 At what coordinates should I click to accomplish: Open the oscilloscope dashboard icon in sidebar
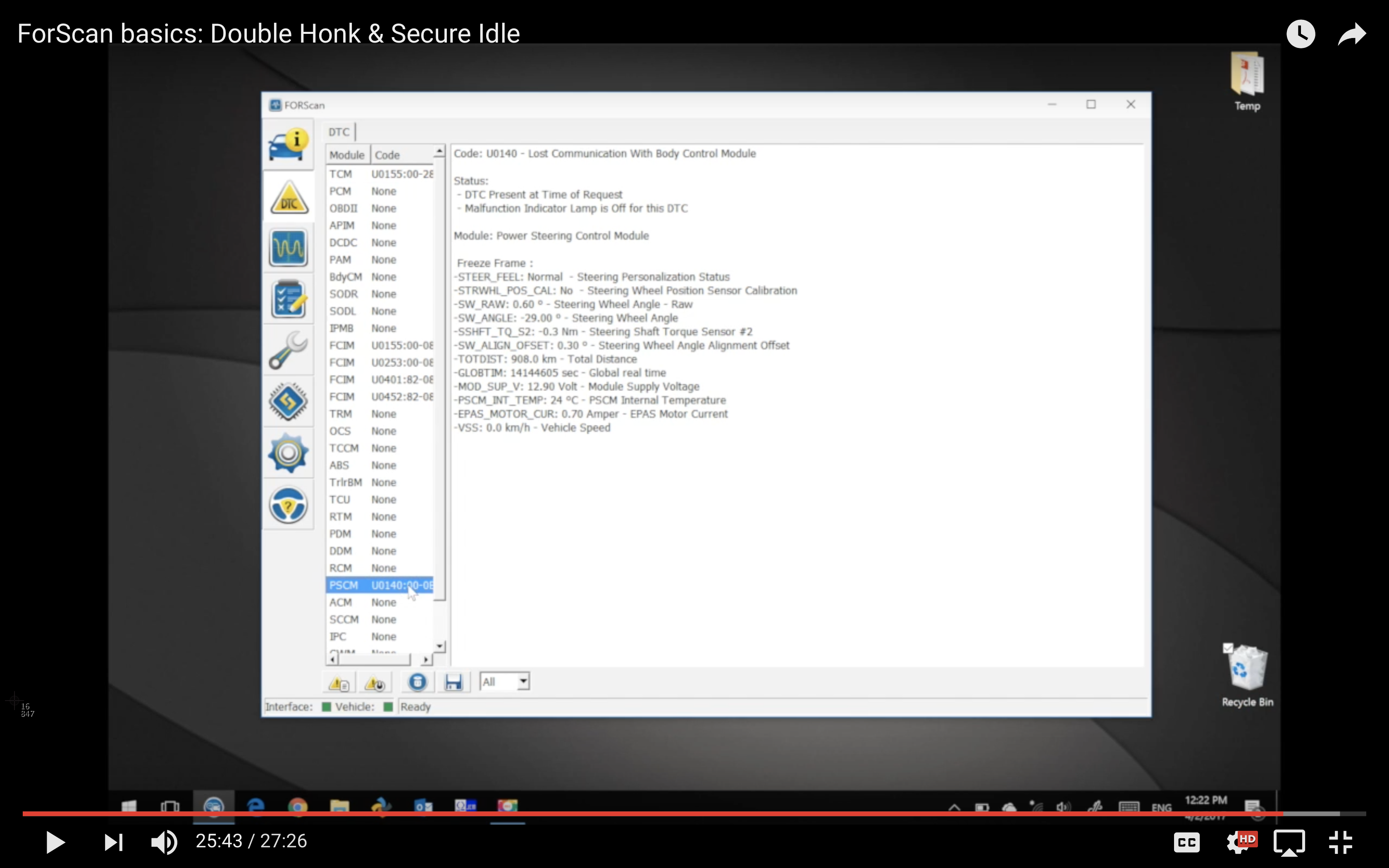(289, 248)
